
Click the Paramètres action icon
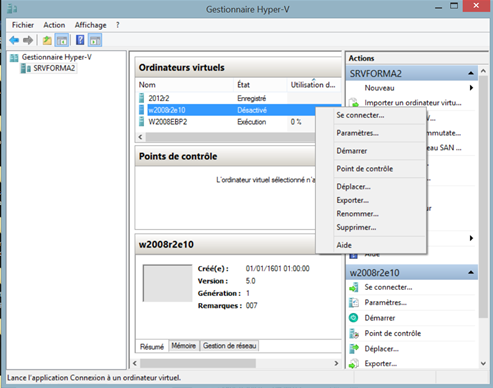(x=354, y=303)
